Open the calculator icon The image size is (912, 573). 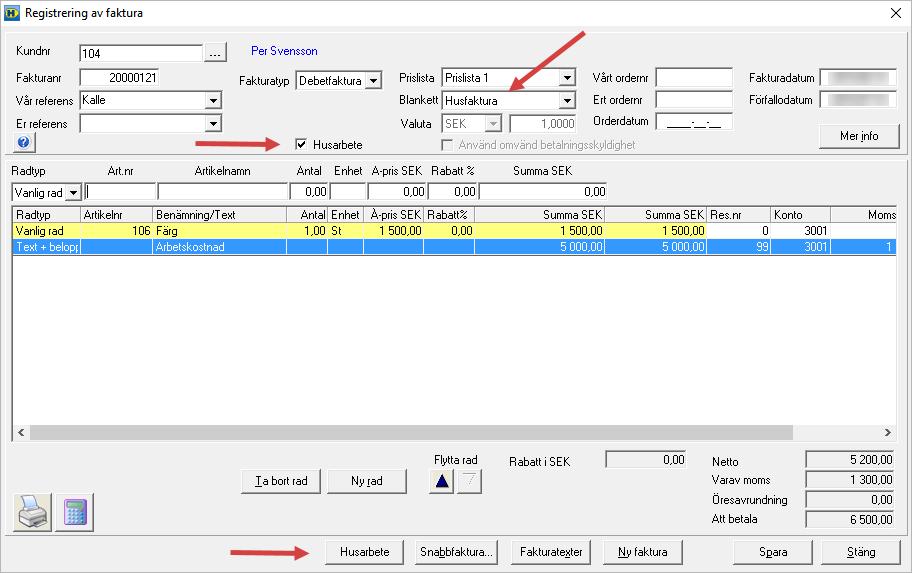point(74,512)
